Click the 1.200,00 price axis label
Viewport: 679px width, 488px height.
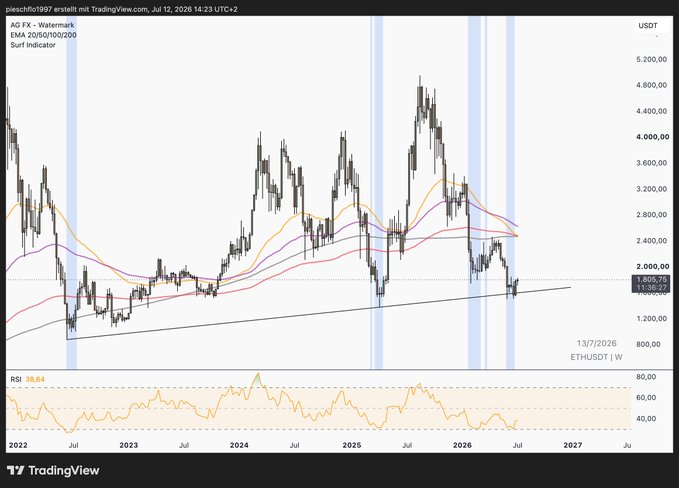[x=651, y=318]
